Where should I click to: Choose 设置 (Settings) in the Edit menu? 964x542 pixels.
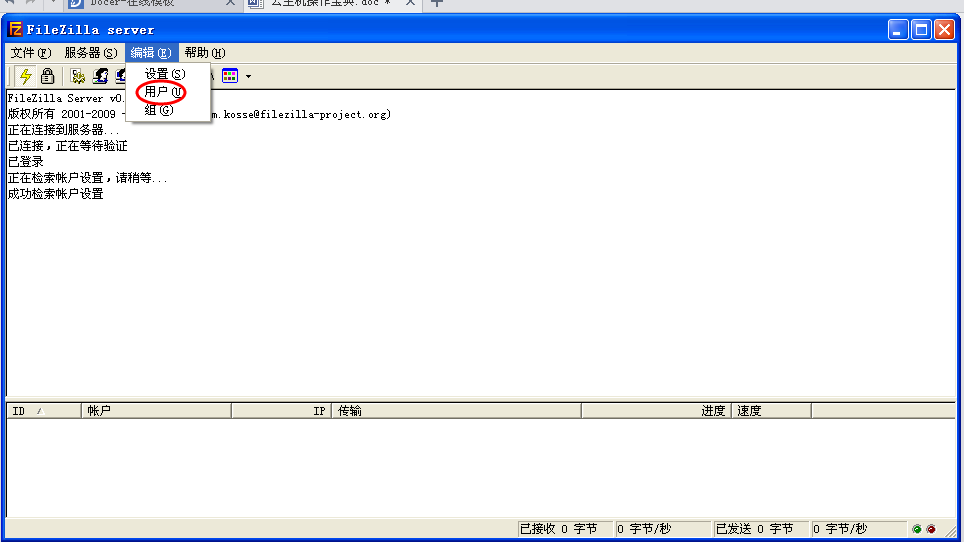(x=165, y=74)
